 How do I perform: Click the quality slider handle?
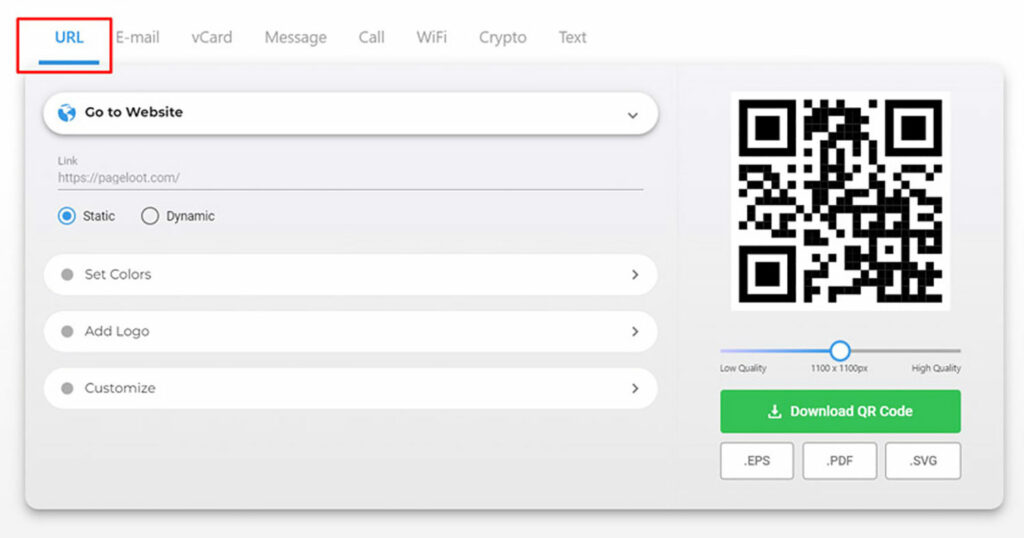[840, 351]
